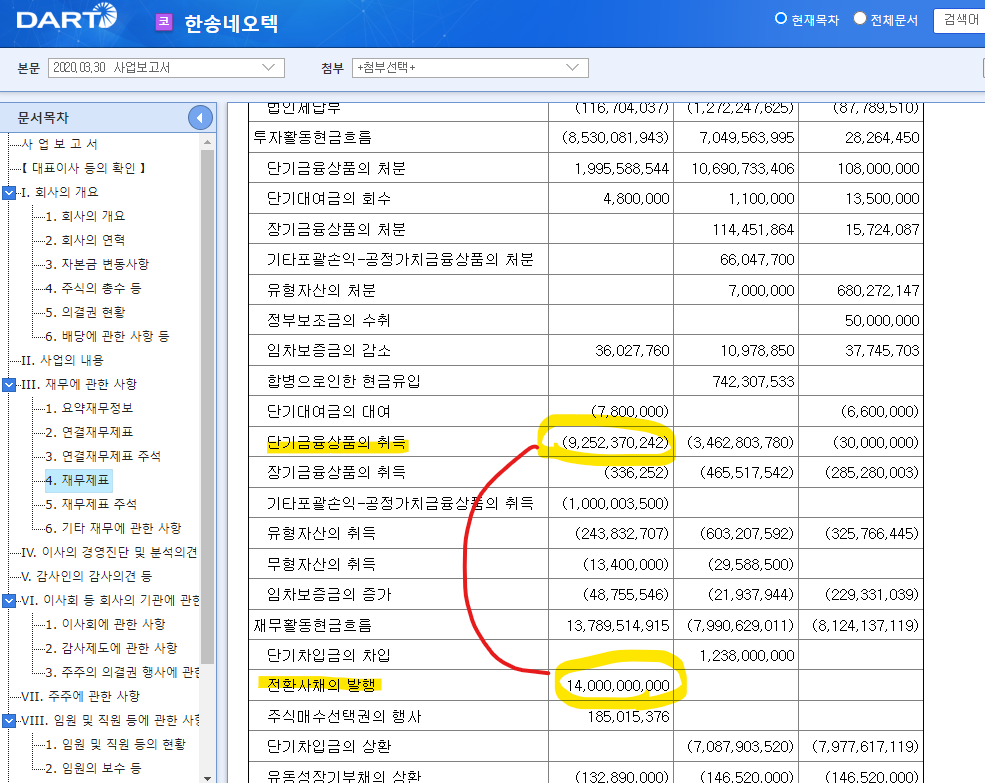Click the blue arrow icon beside 'VI. 이사회 등 회사의 기관'
The width and height of the screenshot is (985, 783).
click(x=10, y=600)
